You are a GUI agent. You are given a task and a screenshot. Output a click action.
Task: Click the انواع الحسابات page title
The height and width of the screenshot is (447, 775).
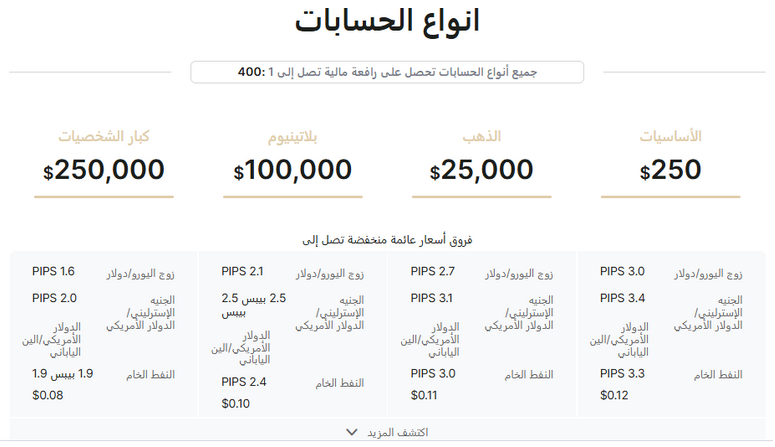pyautogui.click(x=387, y=22)
